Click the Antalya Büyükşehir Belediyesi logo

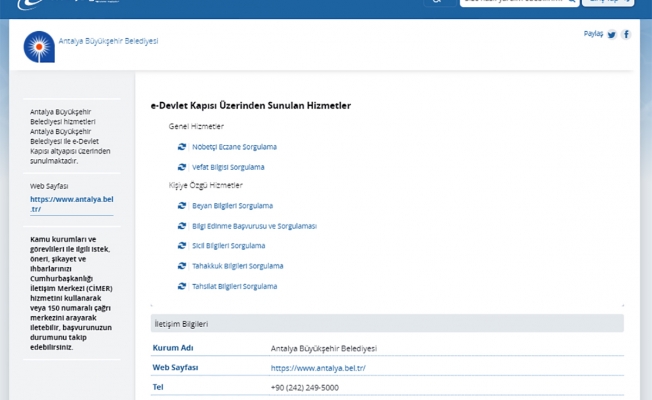point(39,45)
